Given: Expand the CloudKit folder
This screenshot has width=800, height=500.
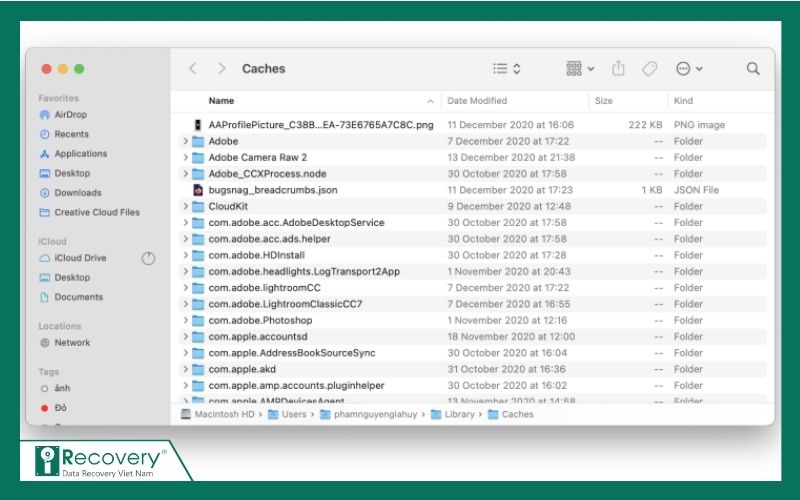Looking at the screenshot, I should click(186, 207).
